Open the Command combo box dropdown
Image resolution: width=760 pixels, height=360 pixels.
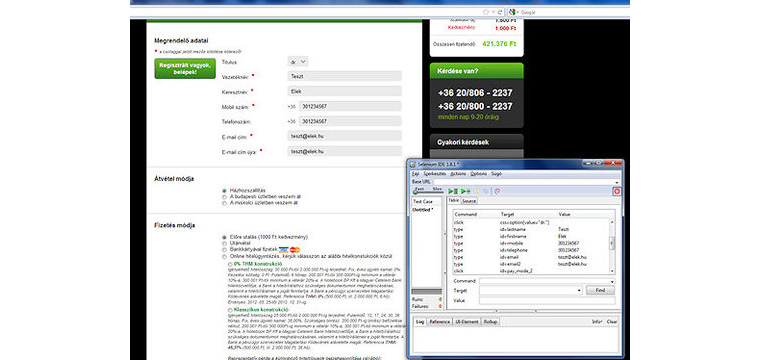pos(612,282)
